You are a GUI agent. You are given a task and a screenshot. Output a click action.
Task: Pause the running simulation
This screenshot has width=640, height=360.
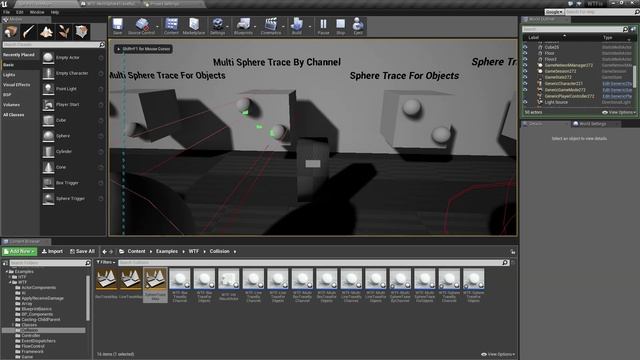pyautogui.click(x=323, y=26)
